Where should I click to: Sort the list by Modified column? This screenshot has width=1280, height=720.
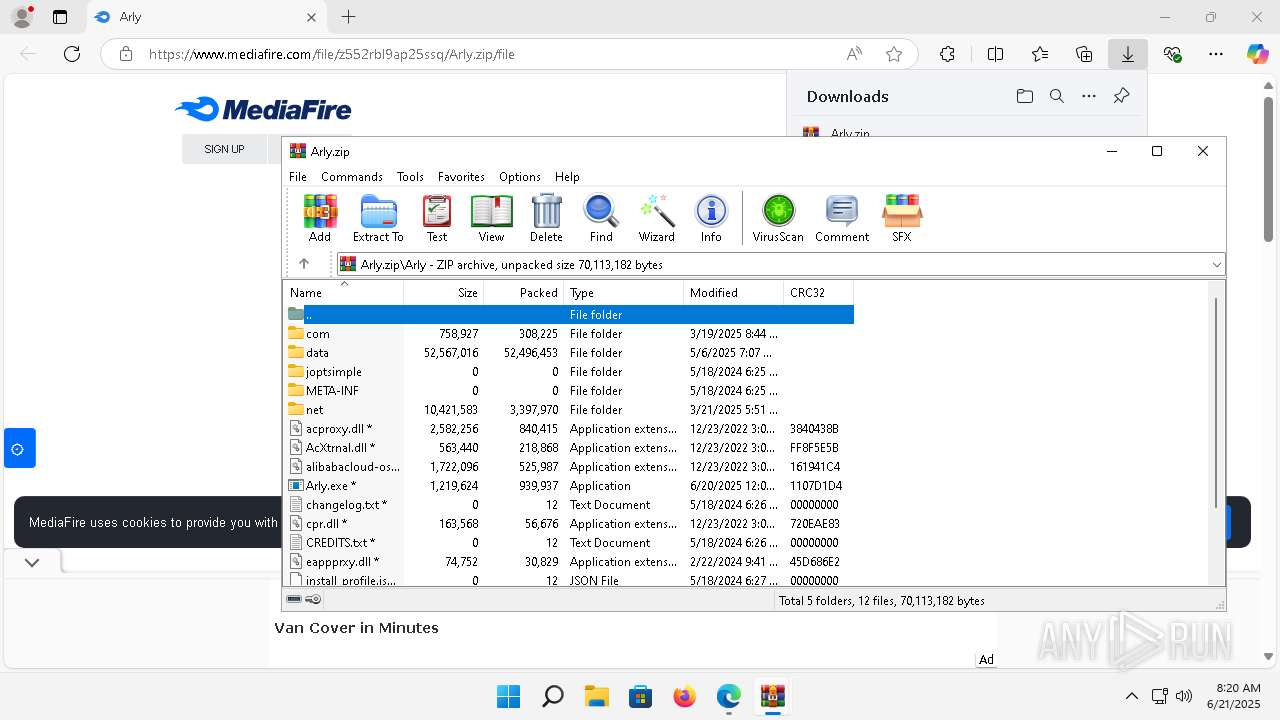[734, 293]
